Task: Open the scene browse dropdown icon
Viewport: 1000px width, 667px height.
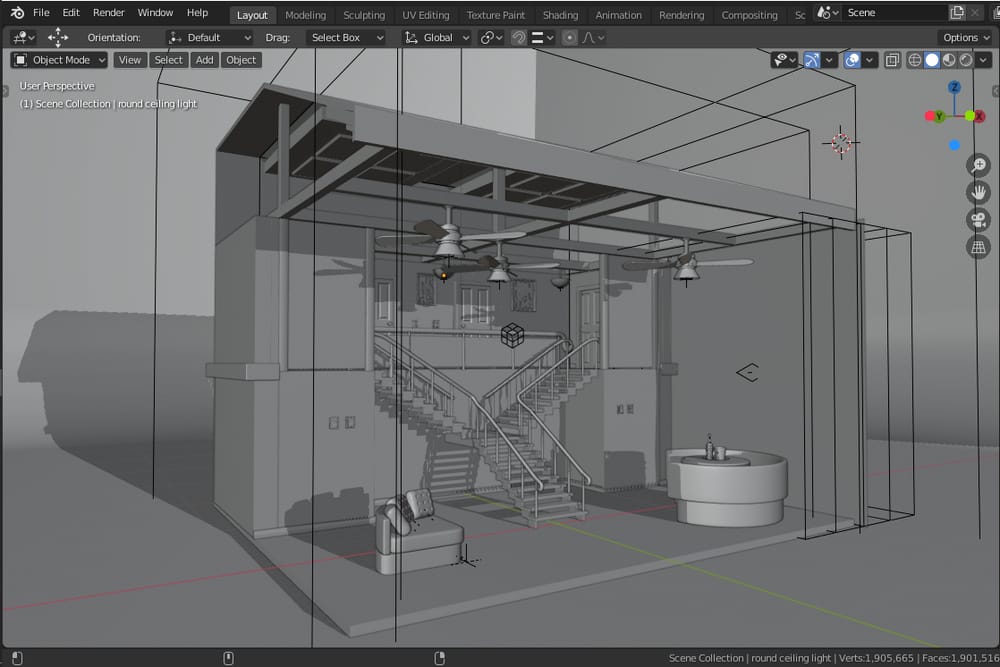Action: click(828, 12)
